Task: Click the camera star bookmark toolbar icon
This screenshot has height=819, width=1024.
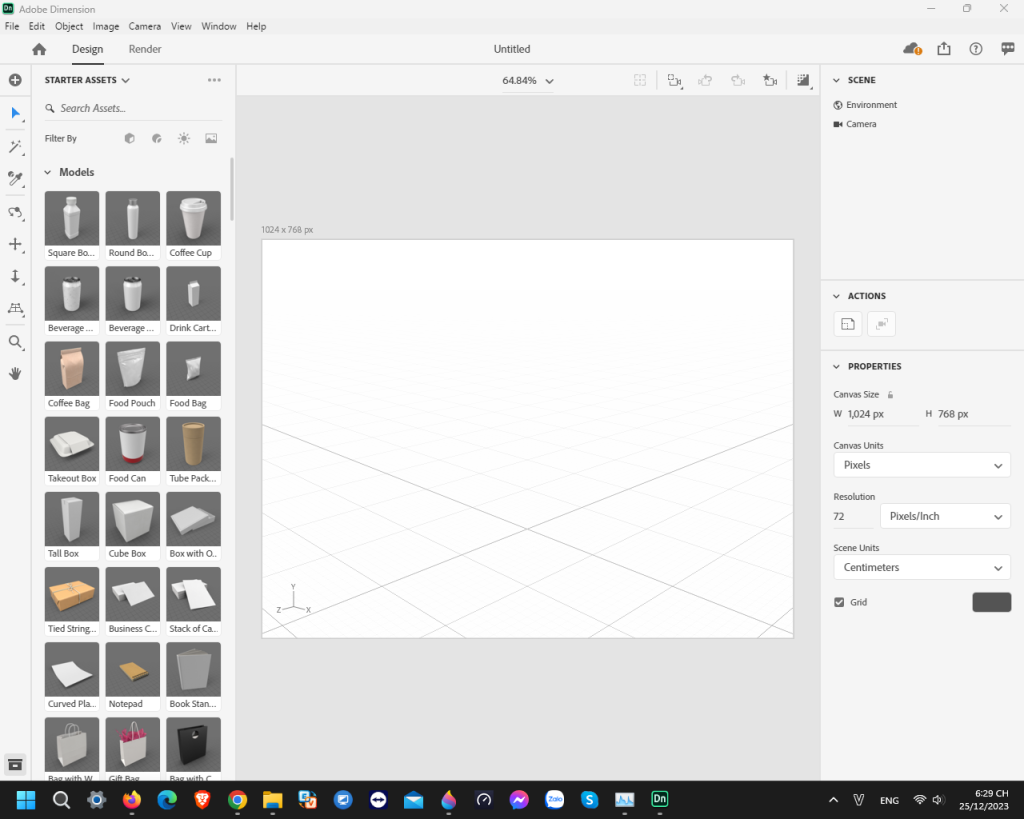Action: 770,80
